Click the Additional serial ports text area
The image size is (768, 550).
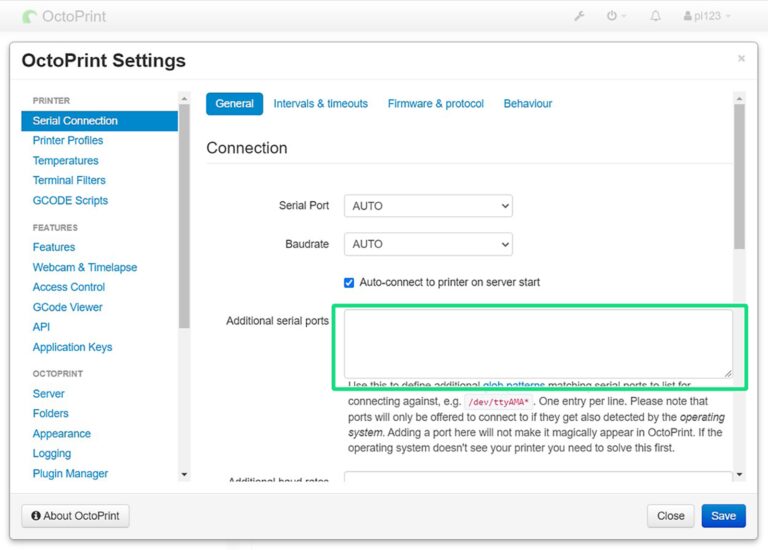coord(538,343)
